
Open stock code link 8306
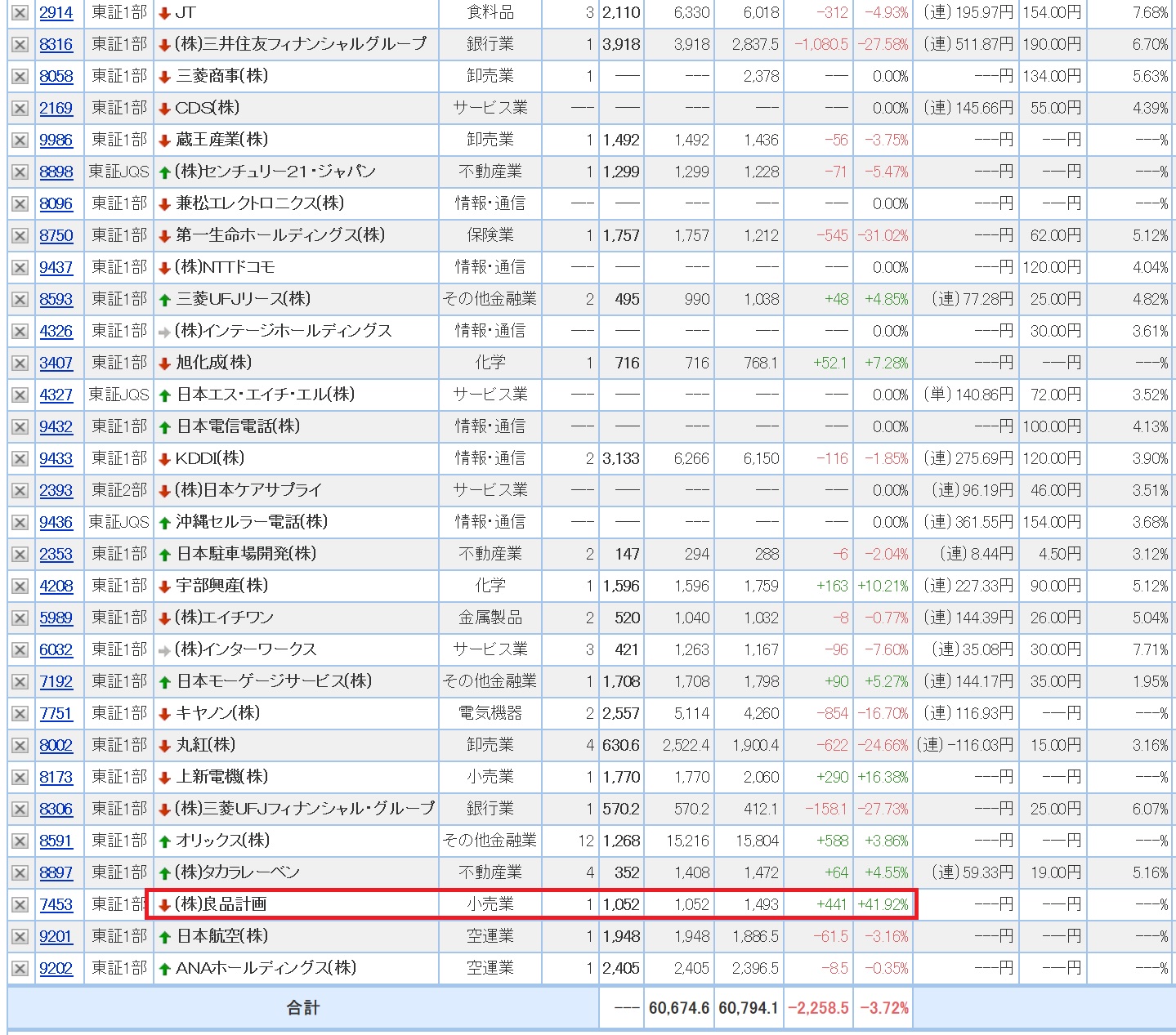click(56, 810)
